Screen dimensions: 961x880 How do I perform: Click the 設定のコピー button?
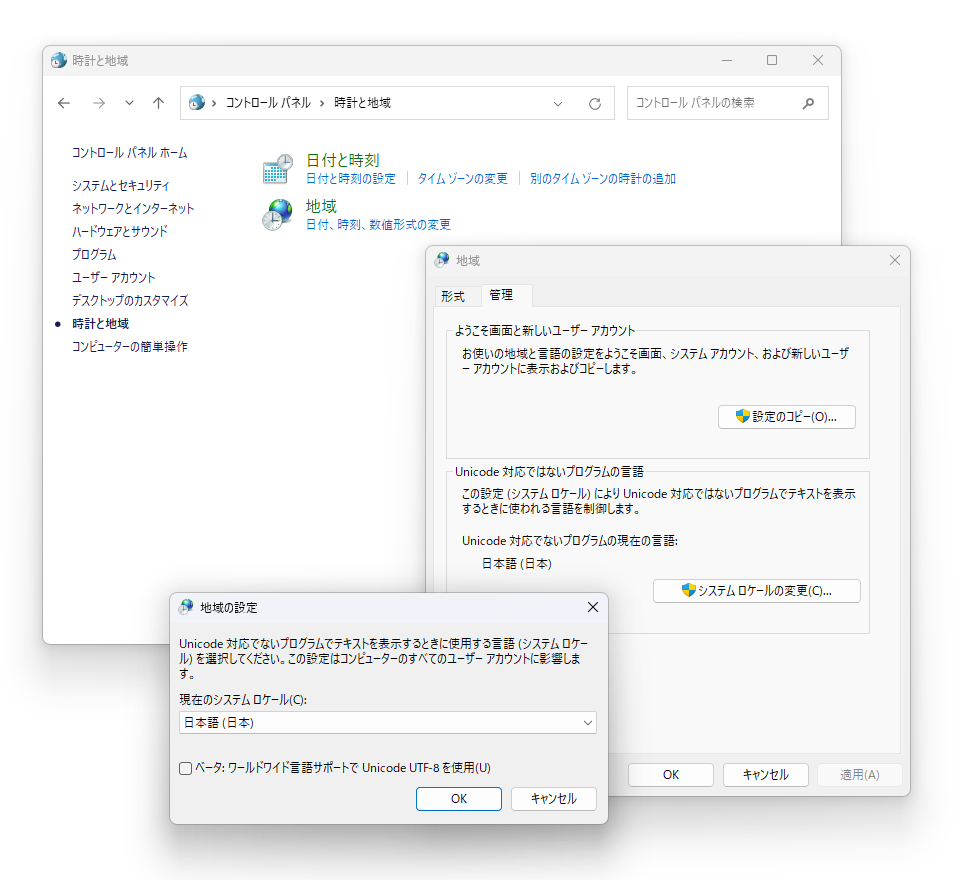coord(786,417)
